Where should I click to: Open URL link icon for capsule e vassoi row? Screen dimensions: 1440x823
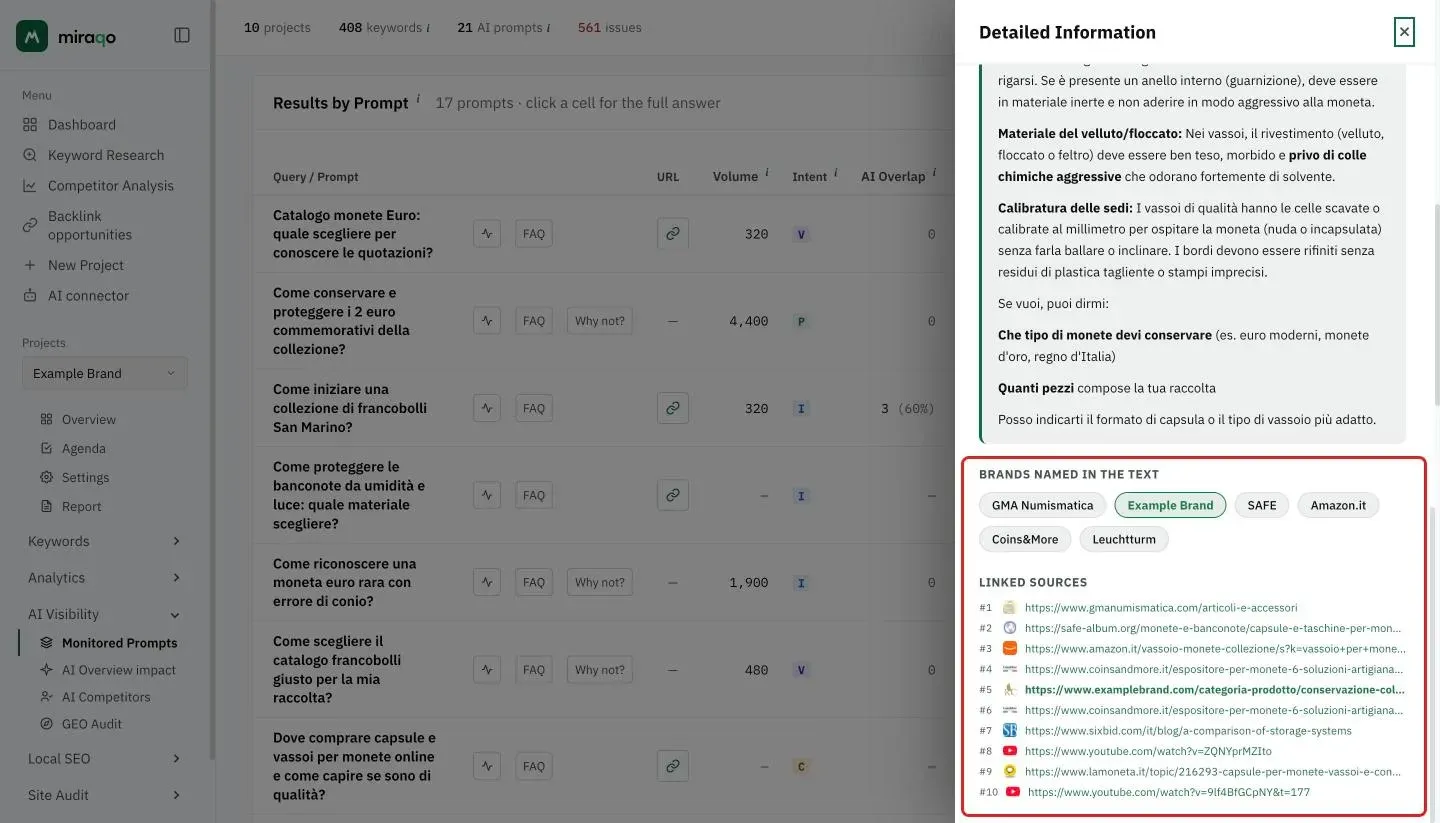[673, 767]
